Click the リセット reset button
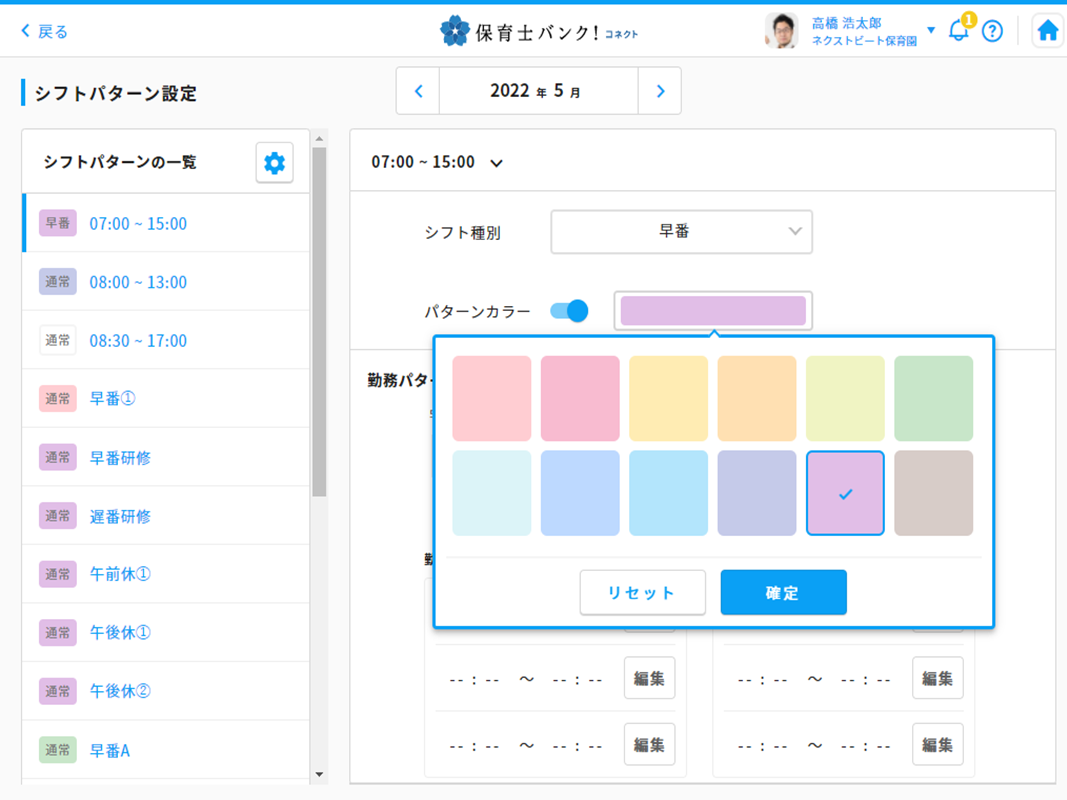 [x=642, y=593]
